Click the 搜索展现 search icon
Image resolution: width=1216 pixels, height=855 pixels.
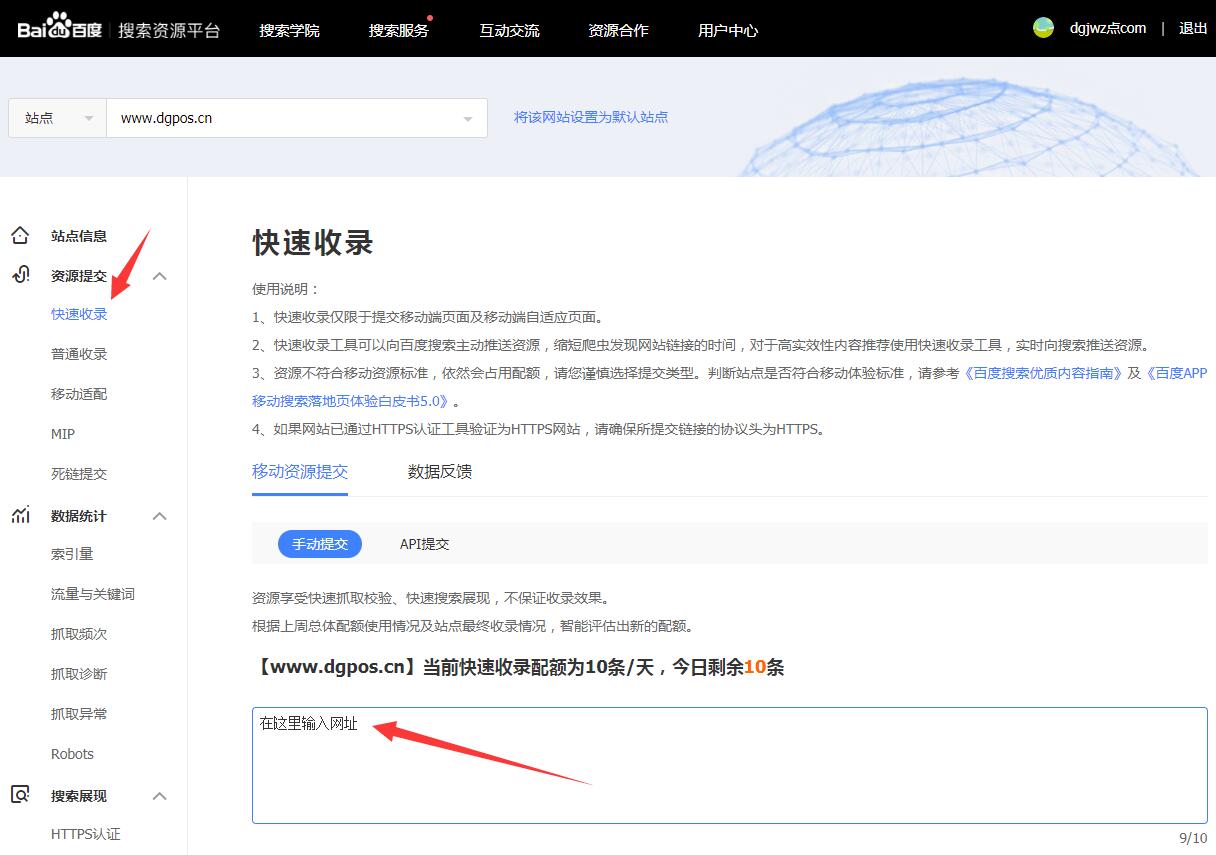click(x=20, y=795)
